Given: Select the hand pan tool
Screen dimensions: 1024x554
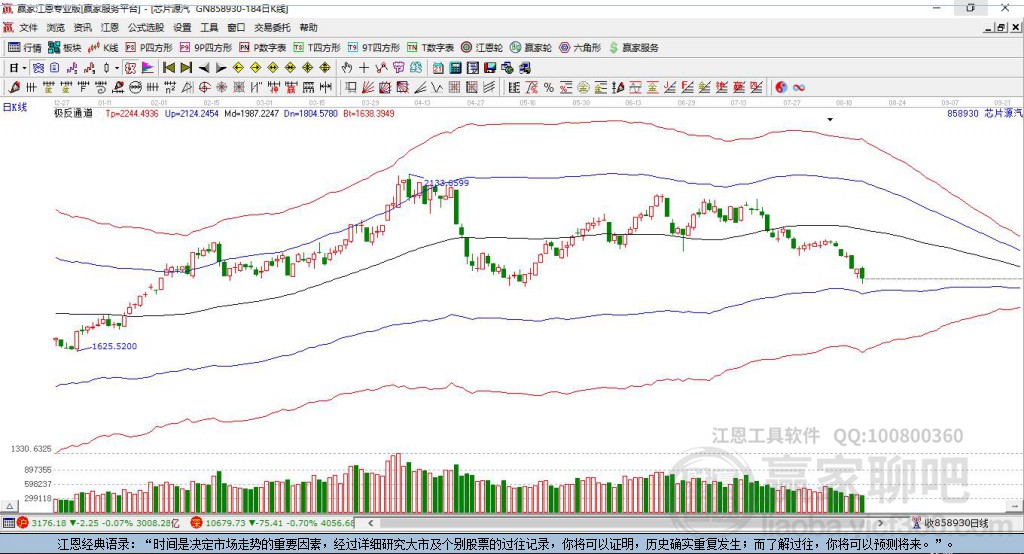Looking at the screenshot, I should click(346, 67).
